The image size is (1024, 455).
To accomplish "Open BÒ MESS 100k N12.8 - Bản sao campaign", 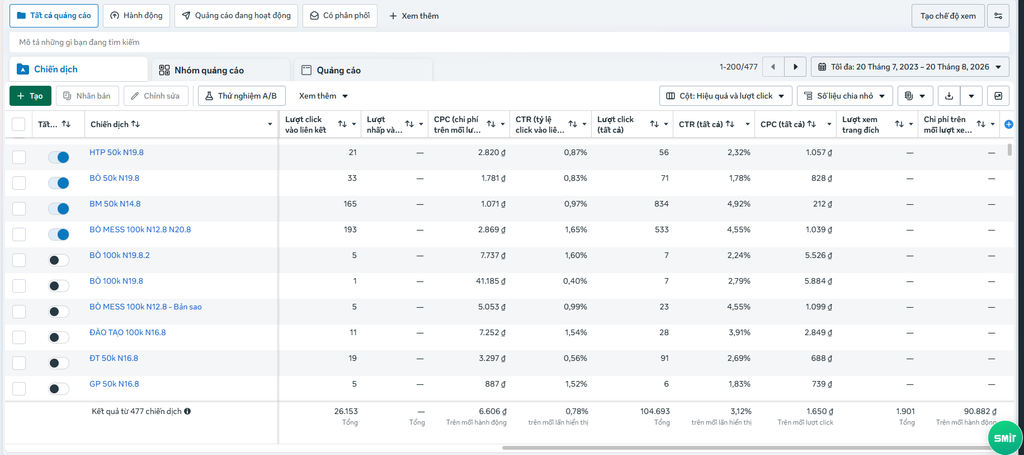I will coord(145,307).
